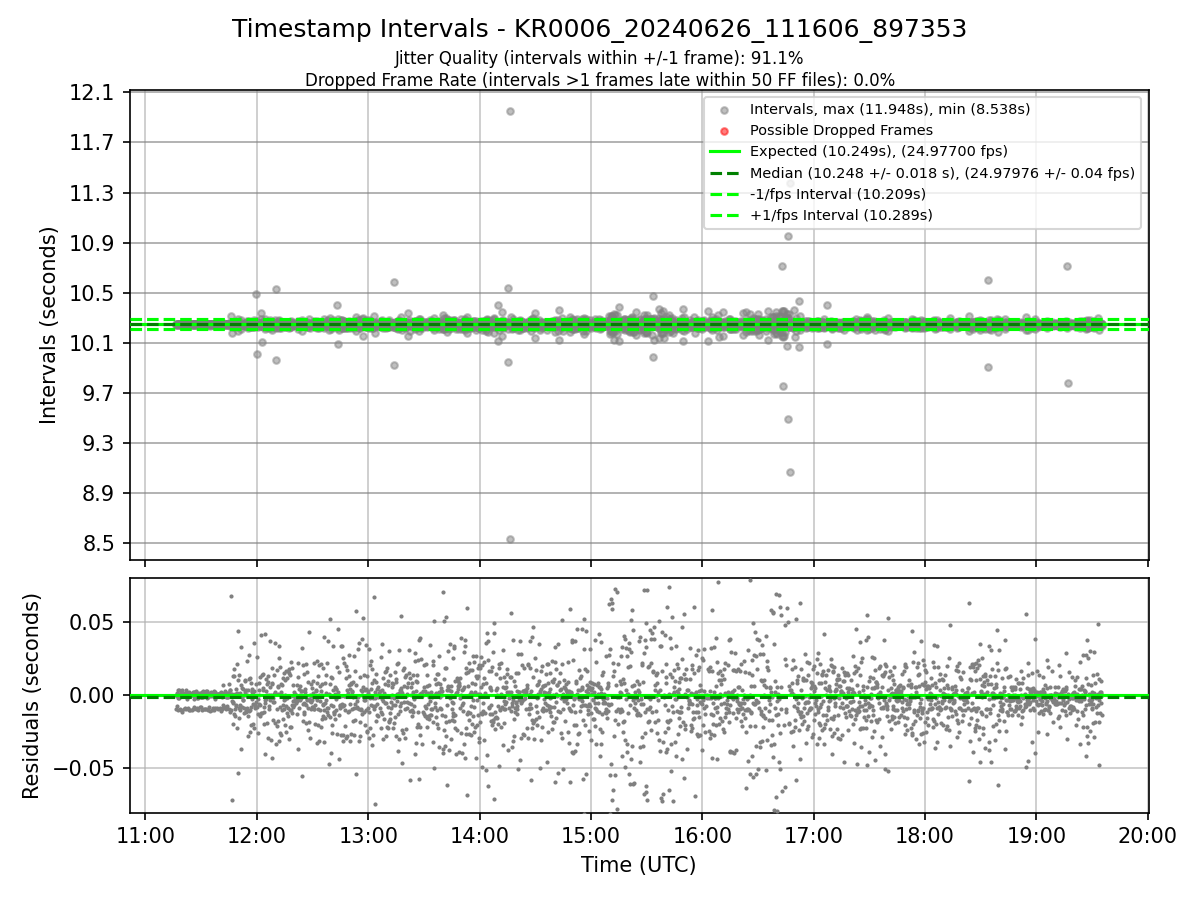Screen dimensions: 1200x900
Task: Click legend entry 'Possible Dropped Frames'
Action: 841,130
